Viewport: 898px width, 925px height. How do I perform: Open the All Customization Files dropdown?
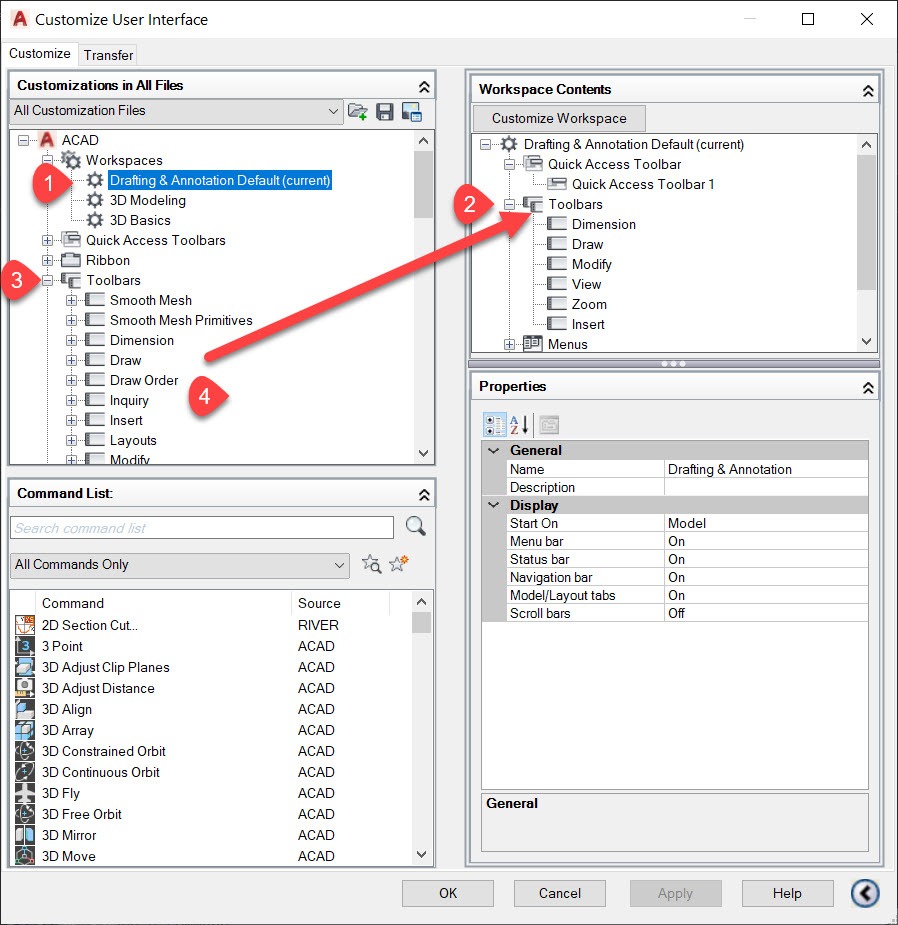[x=176, y=111]
